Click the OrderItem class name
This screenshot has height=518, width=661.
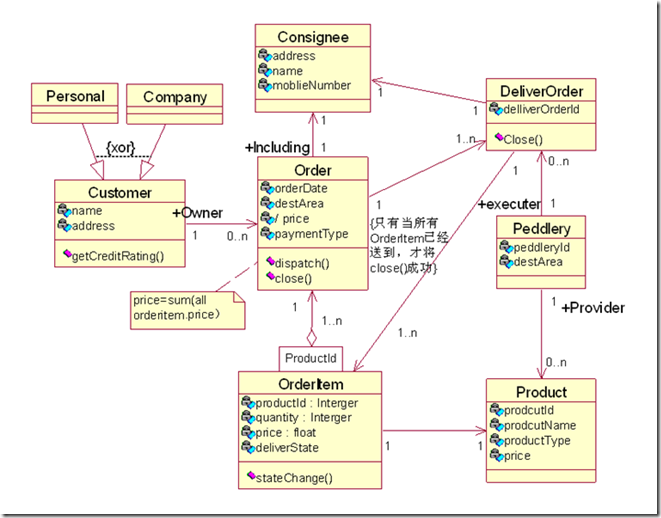click(x=311, y=384)
